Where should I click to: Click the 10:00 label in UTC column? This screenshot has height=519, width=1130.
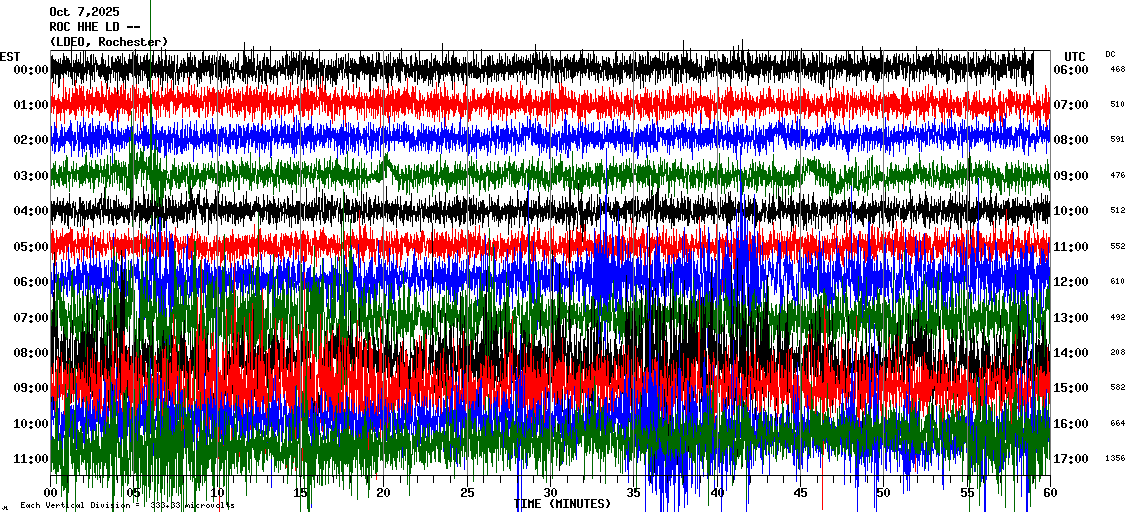click(1071, 211)
